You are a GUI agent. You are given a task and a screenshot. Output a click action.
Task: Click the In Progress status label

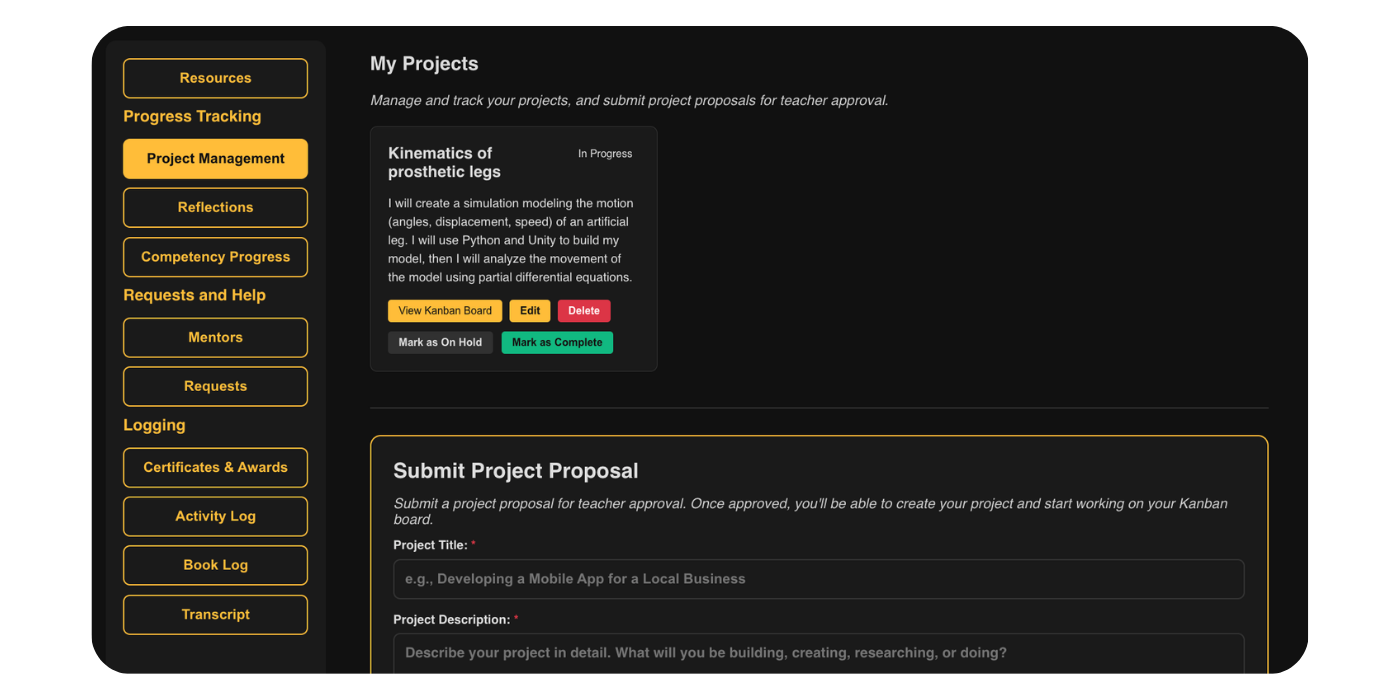(604, 153)
